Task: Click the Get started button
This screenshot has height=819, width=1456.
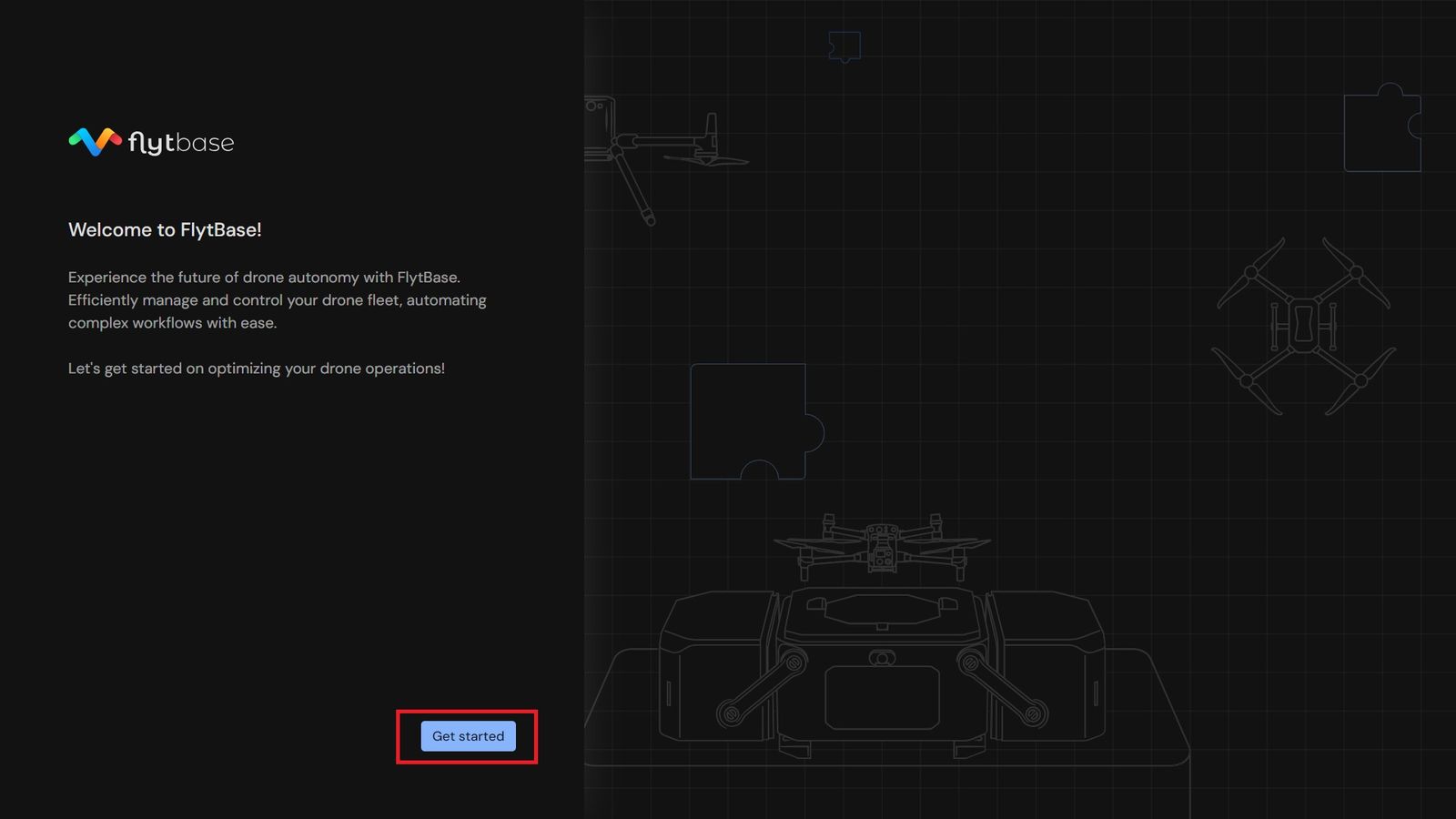Action: (468, 736)
